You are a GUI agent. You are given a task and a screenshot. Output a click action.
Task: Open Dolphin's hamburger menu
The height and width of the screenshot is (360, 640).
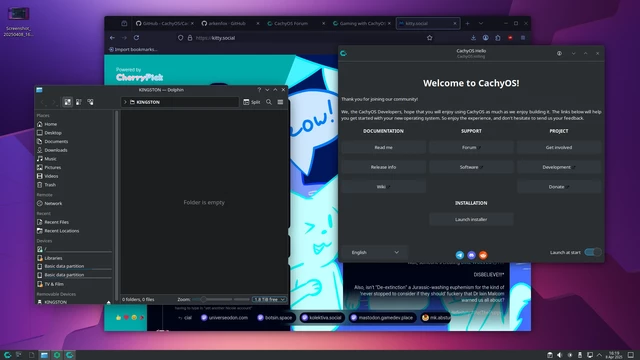tap(280, 102)
